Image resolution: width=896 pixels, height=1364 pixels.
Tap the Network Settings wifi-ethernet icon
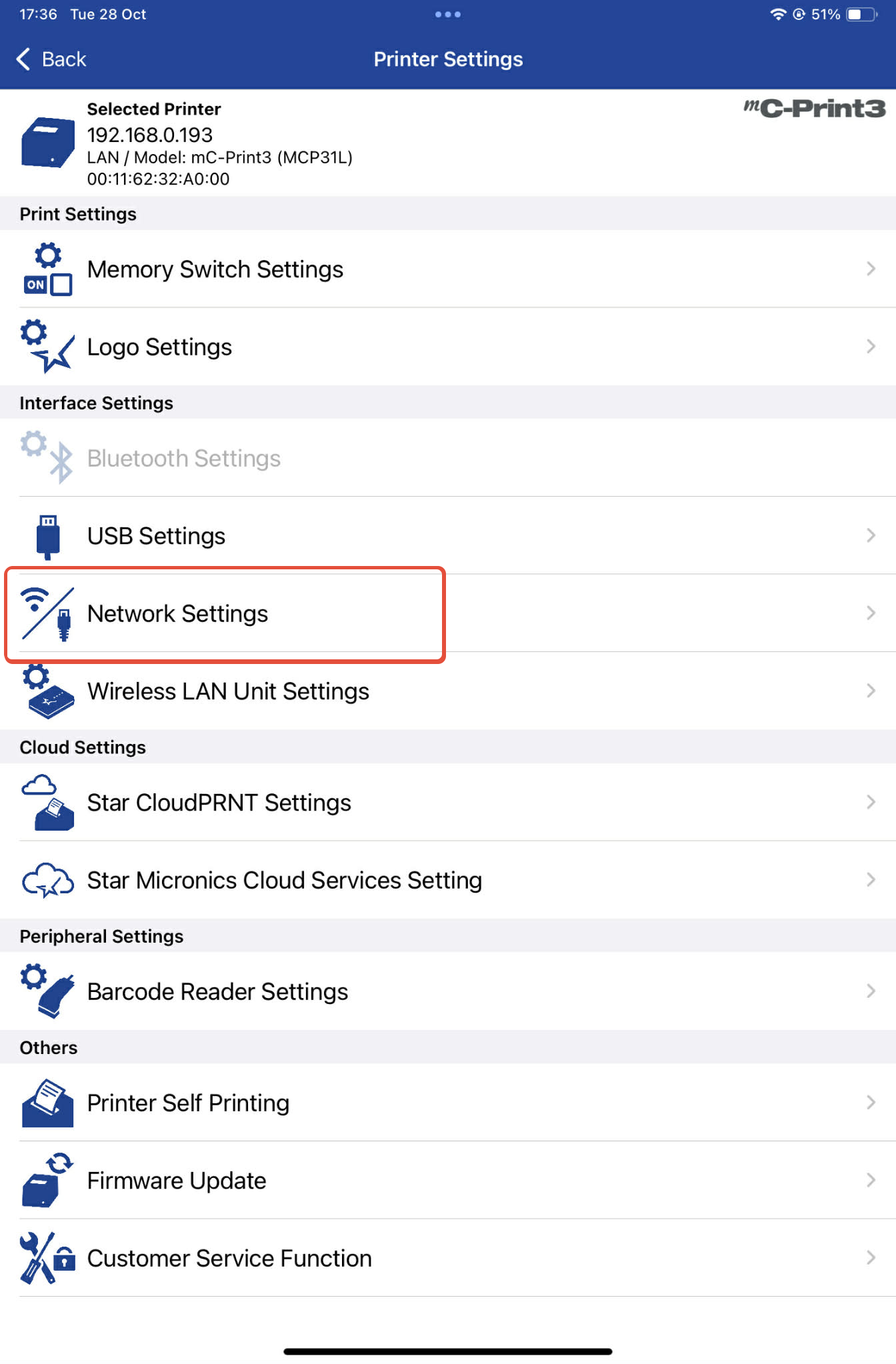(47, 614)
